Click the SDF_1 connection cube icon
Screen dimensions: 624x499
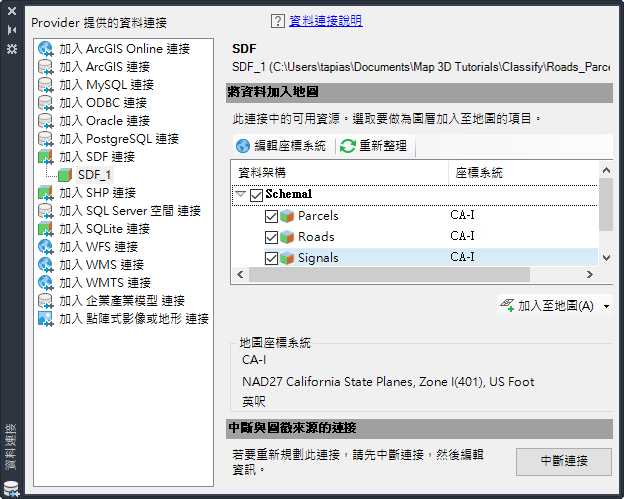(x=65, y=175)
